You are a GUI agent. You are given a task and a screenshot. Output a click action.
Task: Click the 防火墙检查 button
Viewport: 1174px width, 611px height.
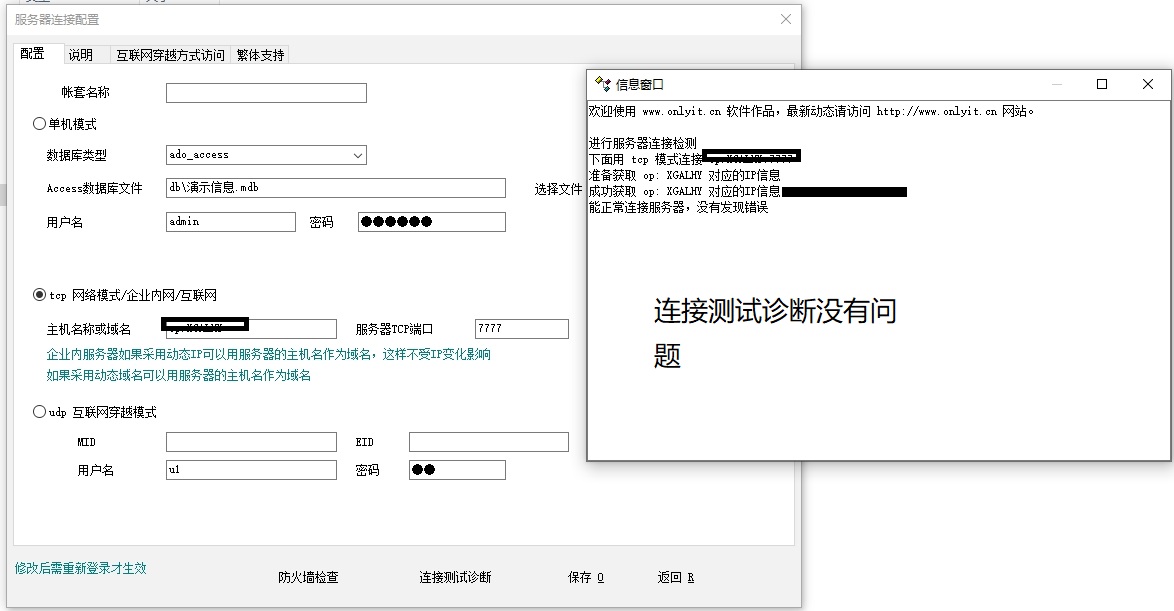[308, 577]
